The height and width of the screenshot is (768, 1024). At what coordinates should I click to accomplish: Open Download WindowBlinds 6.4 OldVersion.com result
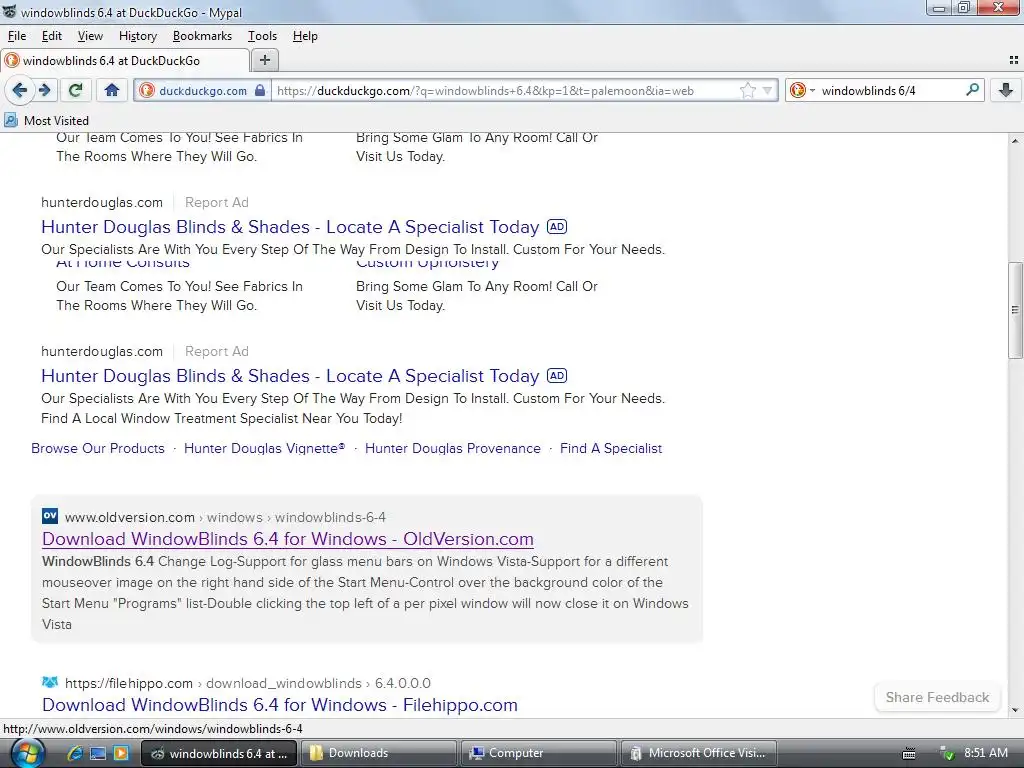(288, 539)
